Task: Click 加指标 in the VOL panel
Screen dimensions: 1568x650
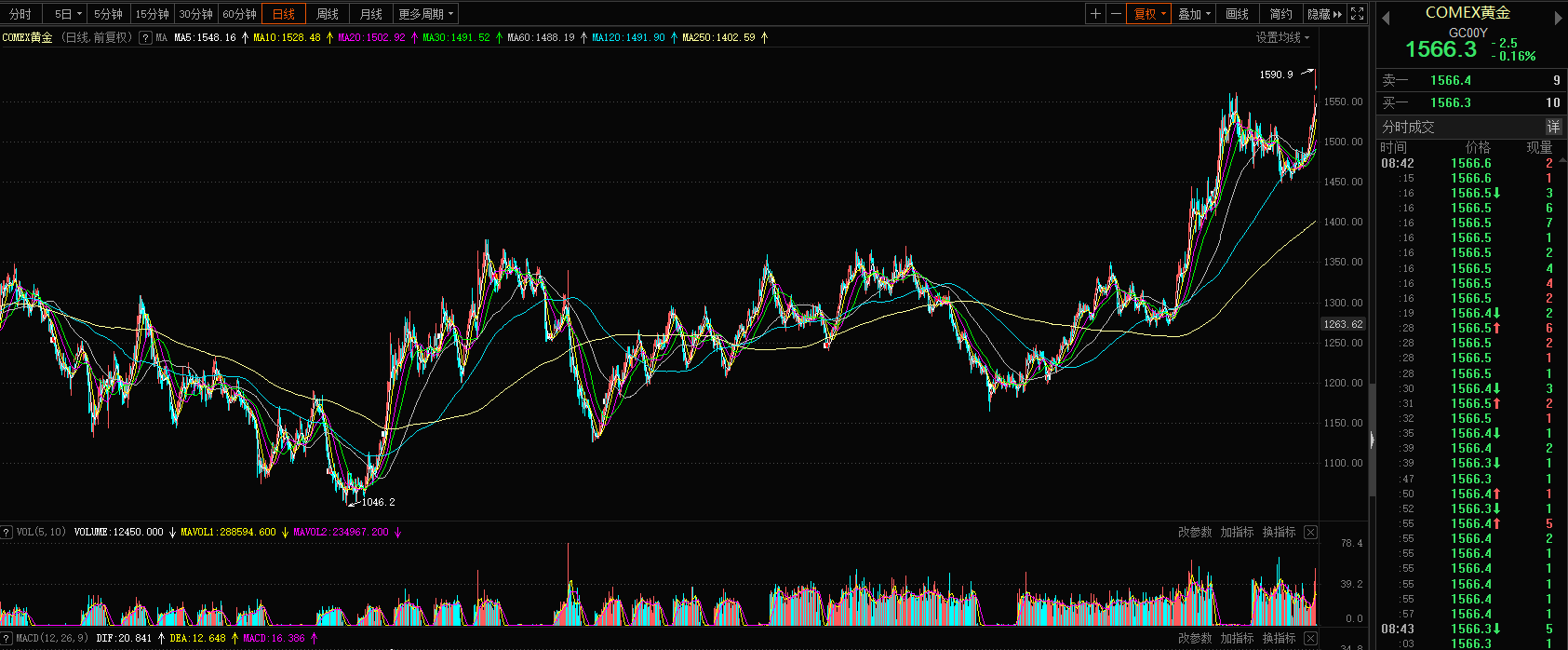Action: pyautogui.click(x=1237, y=533)
